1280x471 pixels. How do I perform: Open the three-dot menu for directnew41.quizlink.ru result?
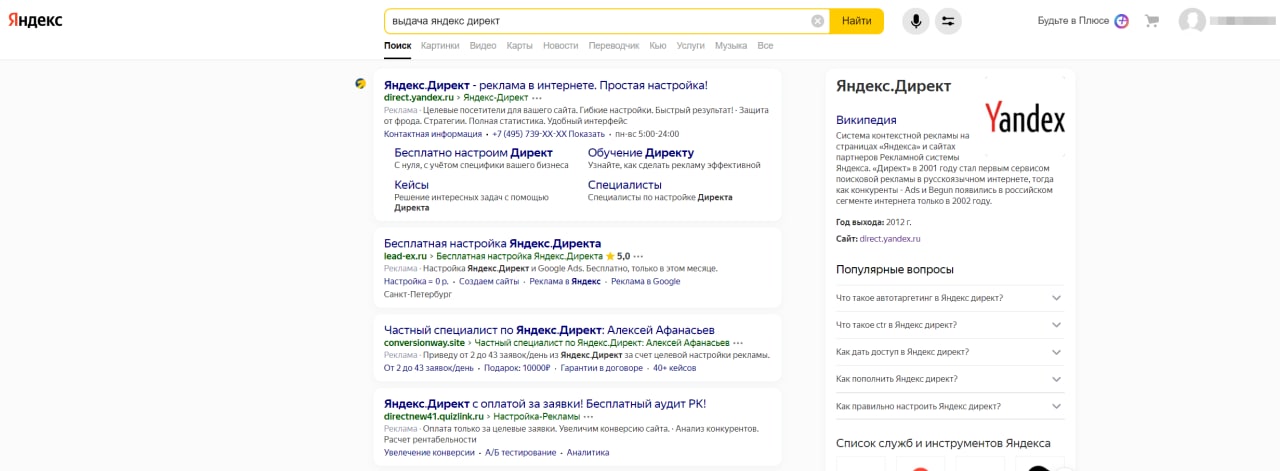point(588,416)
